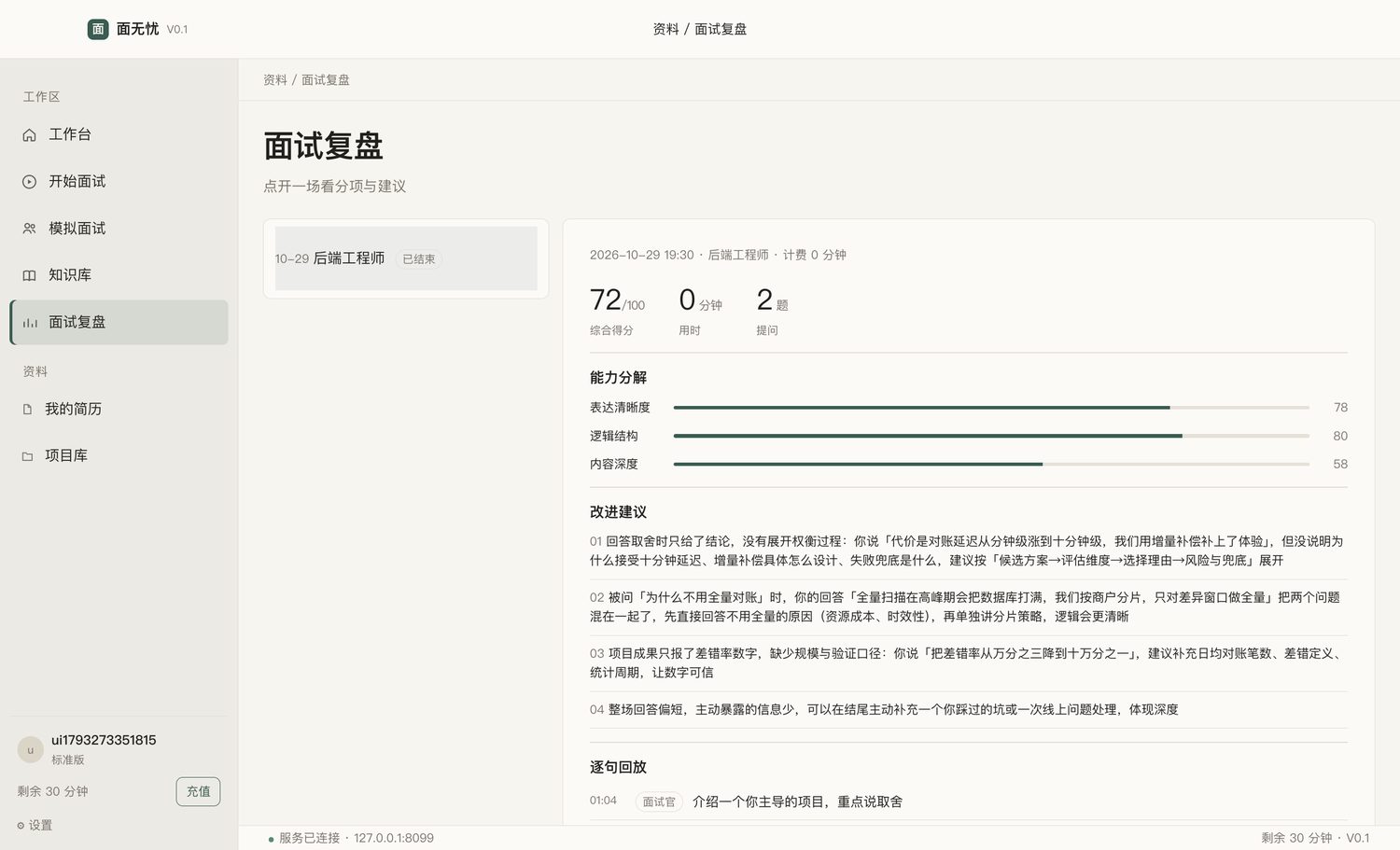The height and width of the screenshot is (850, 1400).
Task: Click the 服务已连接 · 127.0.0.1:8099 status text
Action: click(357, 839)
